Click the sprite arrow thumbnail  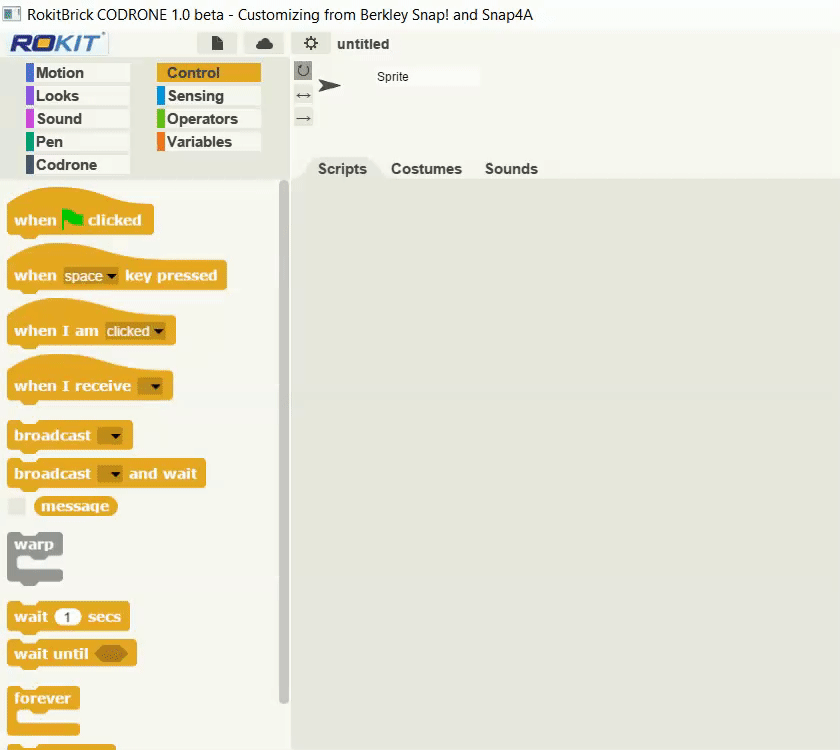pyautogui.click(x=329, y=85)
